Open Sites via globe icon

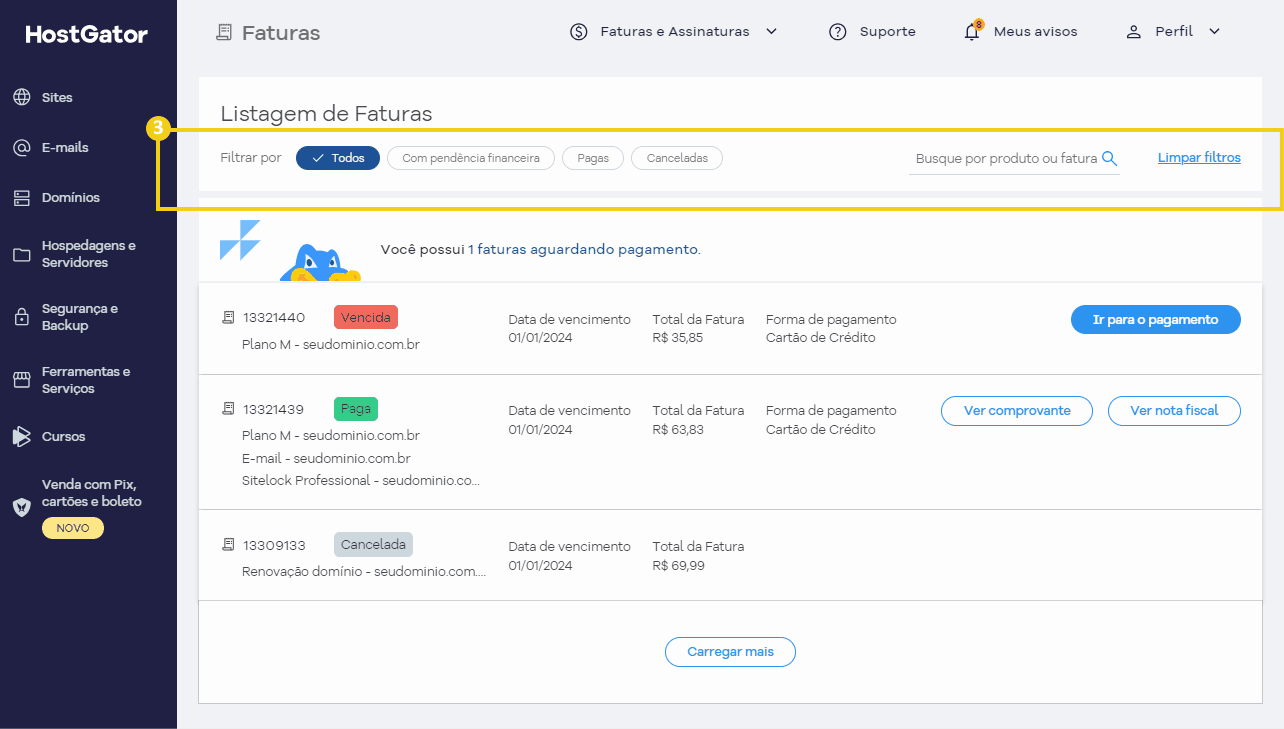(22, 97)
